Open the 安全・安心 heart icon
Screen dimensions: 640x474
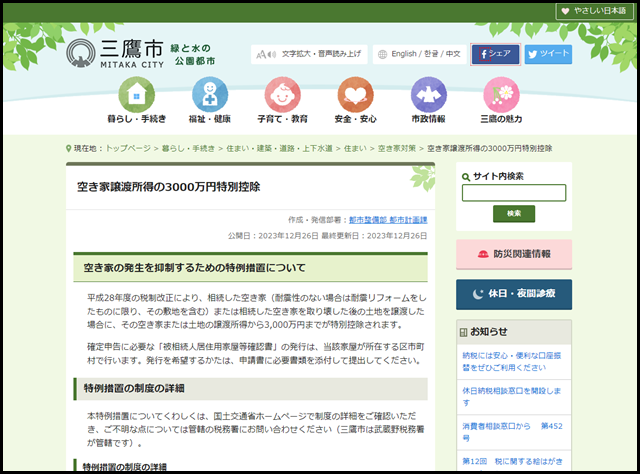(356, 95)
